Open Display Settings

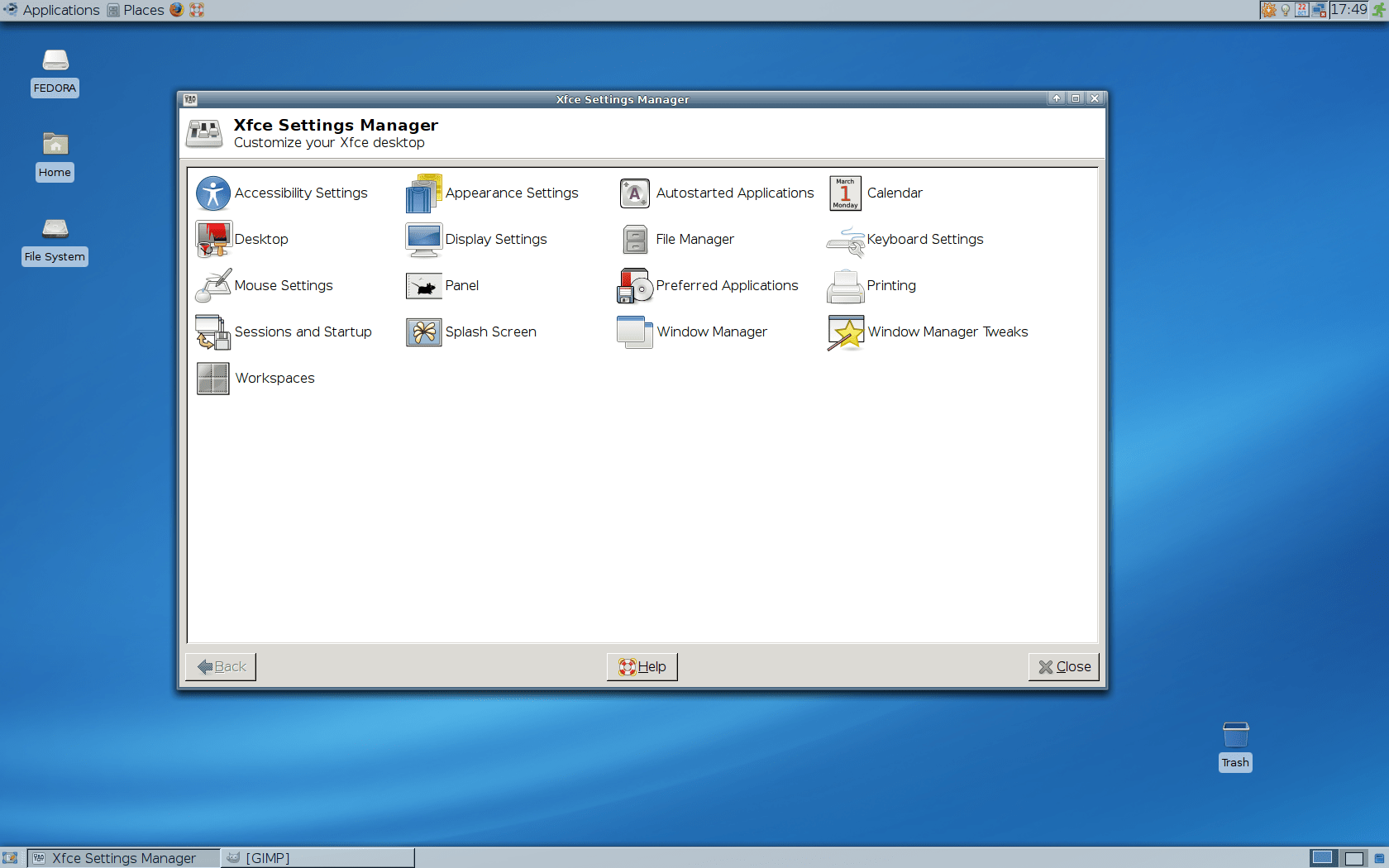[495, 239]
